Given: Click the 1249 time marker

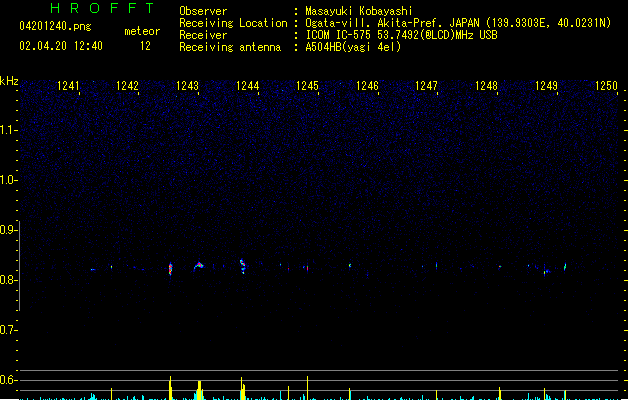Looking at the screenshot, I should (x=546, y=86).
